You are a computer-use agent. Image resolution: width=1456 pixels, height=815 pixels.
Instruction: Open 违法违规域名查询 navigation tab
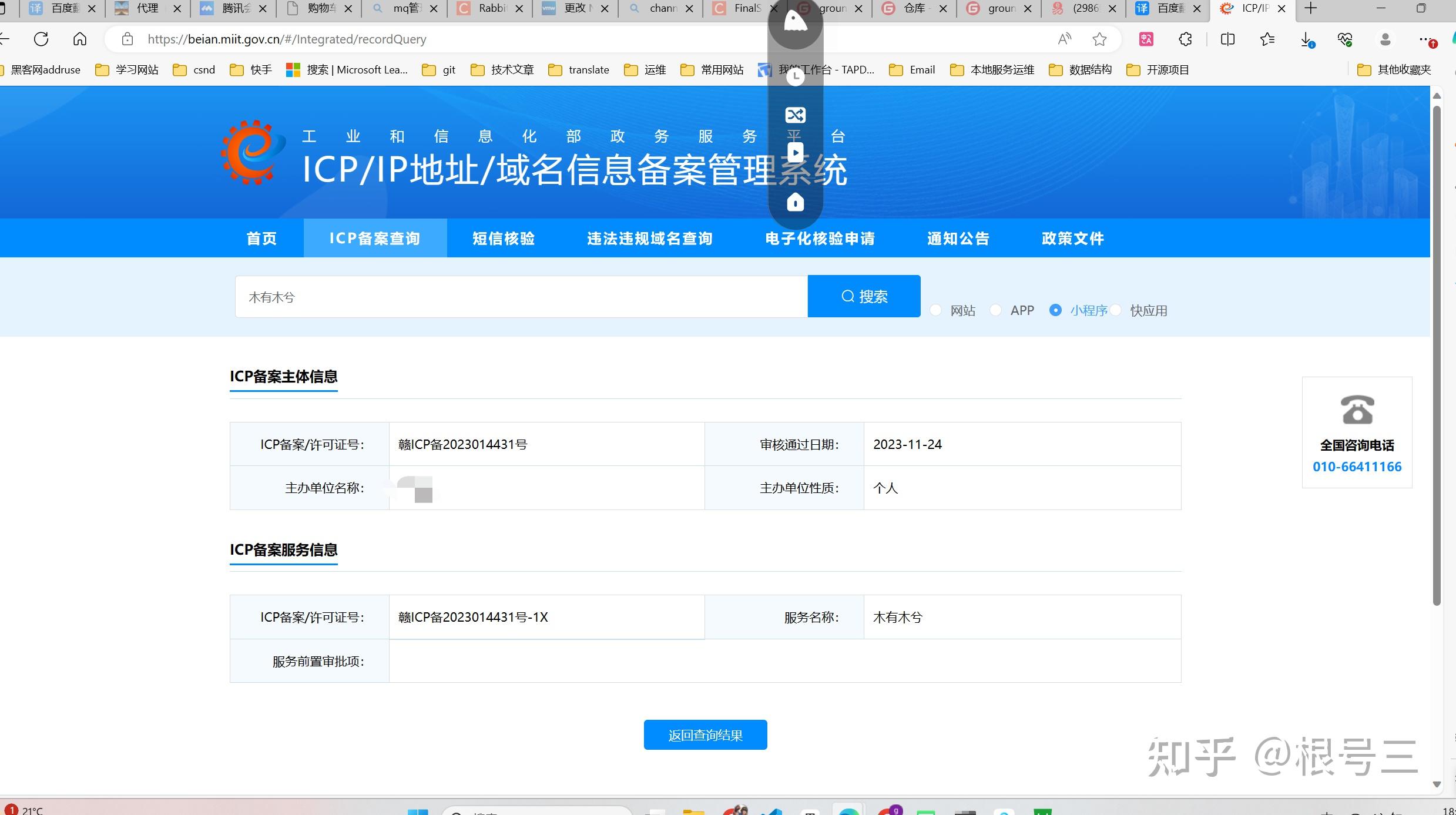coord(650,238)
